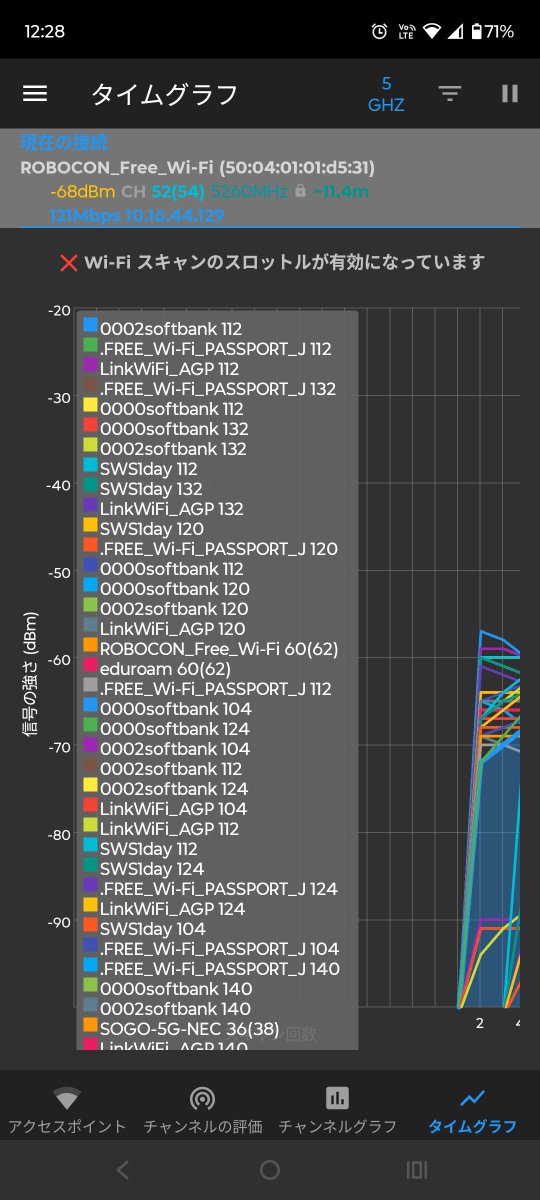Select legend entry 0002softbank 132
This screenshot has height=1200, width=540.
click(165, 448)
